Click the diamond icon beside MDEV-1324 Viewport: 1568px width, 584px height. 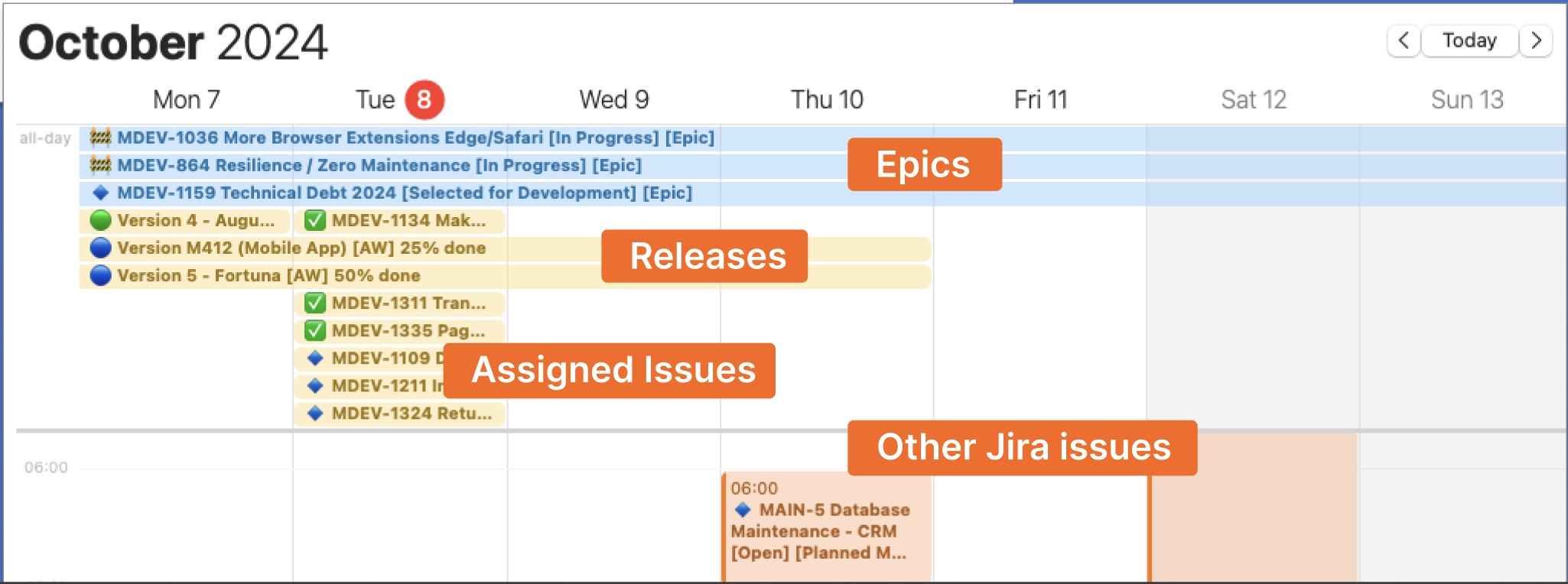pos(314,414)
